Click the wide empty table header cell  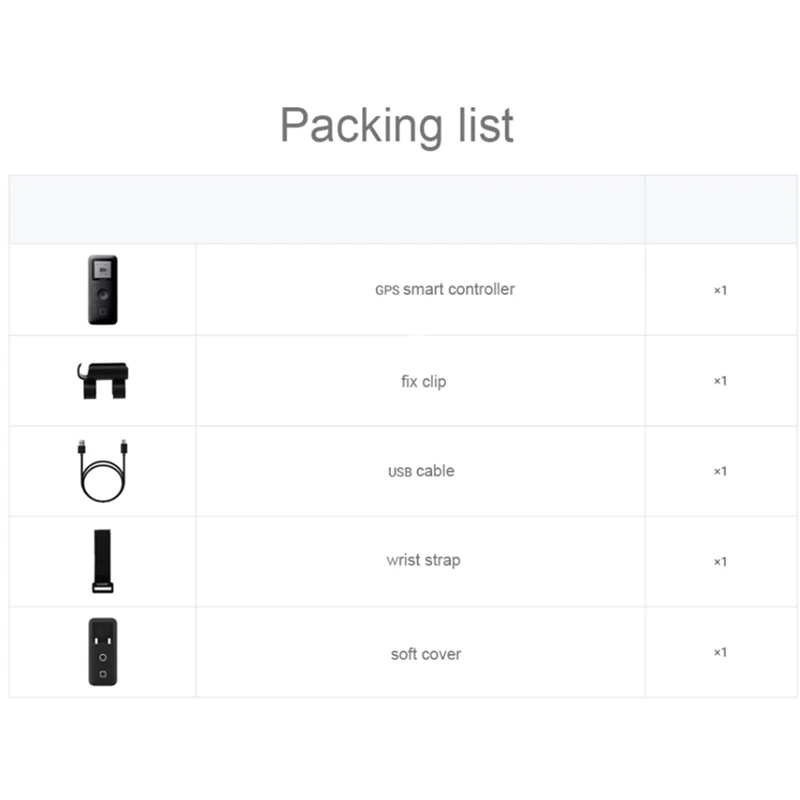(327, 210)
